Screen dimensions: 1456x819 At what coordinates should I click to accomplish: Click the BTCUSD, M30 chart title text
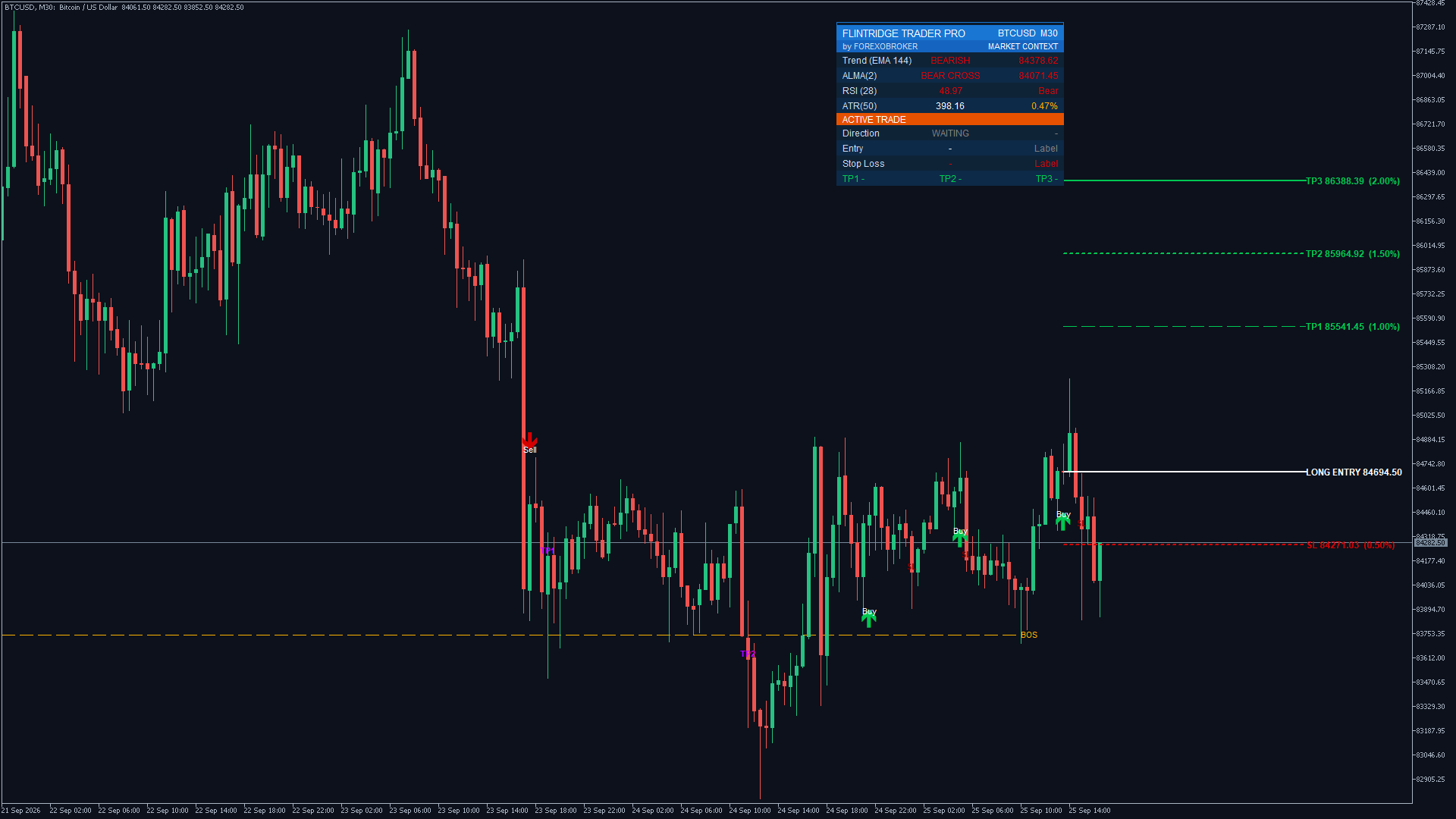[29, 8]
